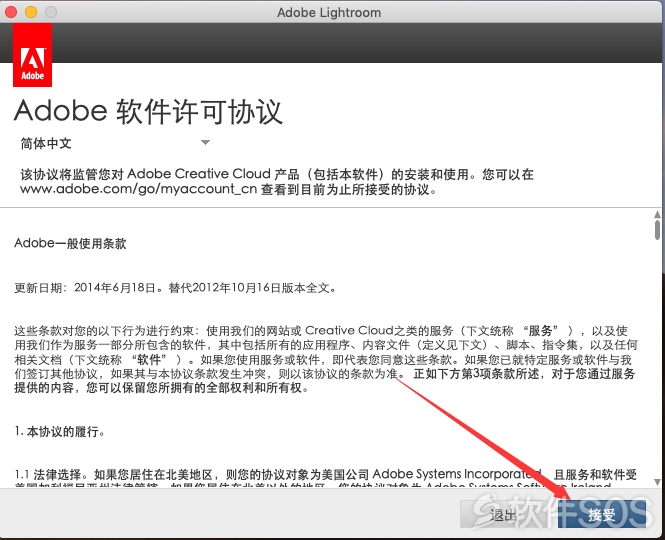Screen dimensions: 665x540
Task: Click the scrollbar up arrow
Action: click(657, 214)
